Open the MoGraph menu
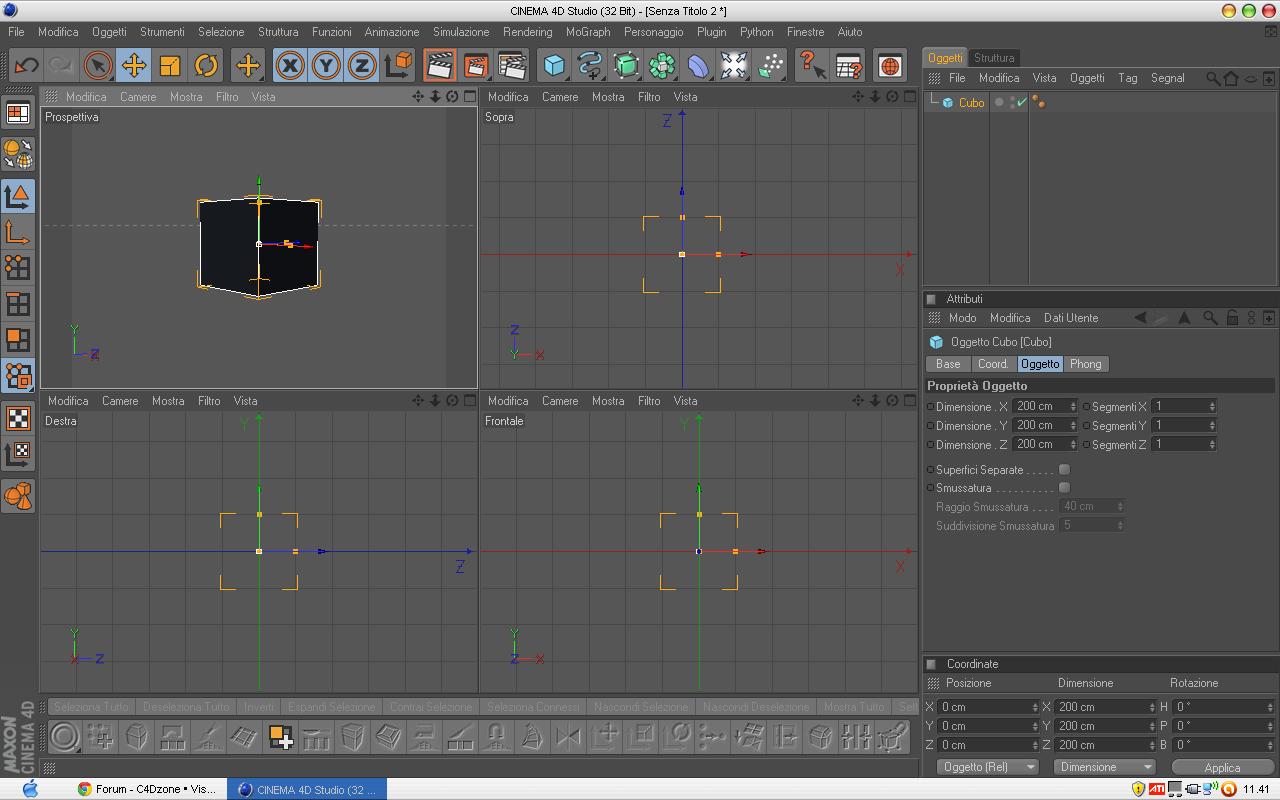This screenshot has height=800, width=1280. [587, 32]
